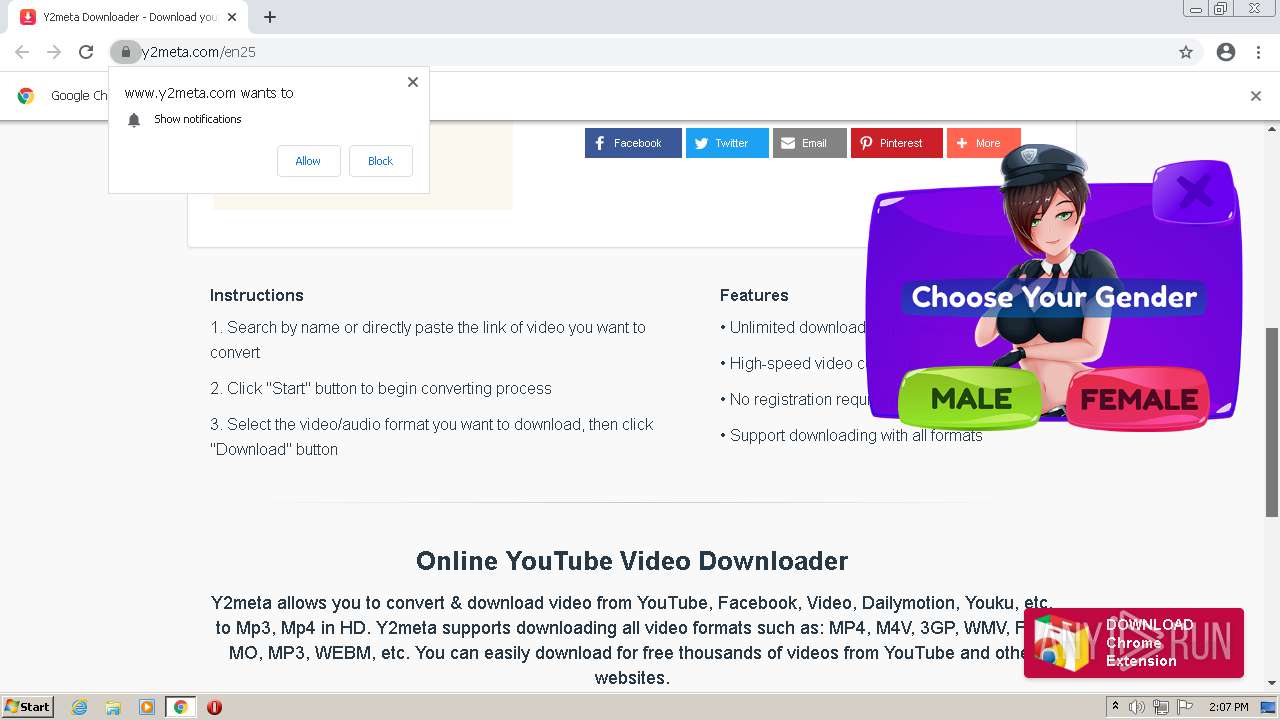Image resolution: width=1280 pixels, height=720 pixels.
Task: Select the Y2meta Downloader tab
Action: pyautogui.click(x=130, y=17)
